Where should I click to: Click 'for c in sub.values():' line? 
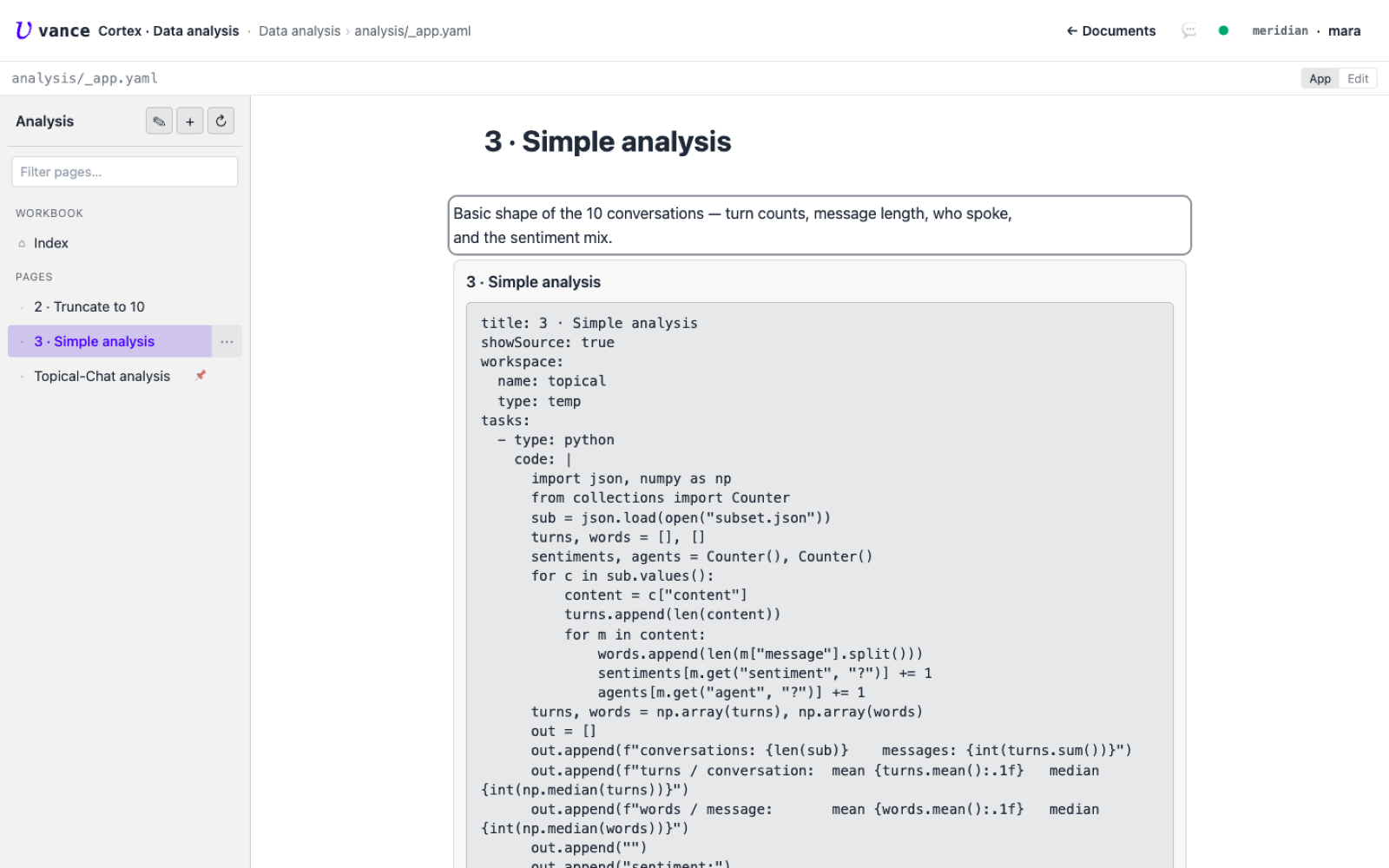pos(622,576)
